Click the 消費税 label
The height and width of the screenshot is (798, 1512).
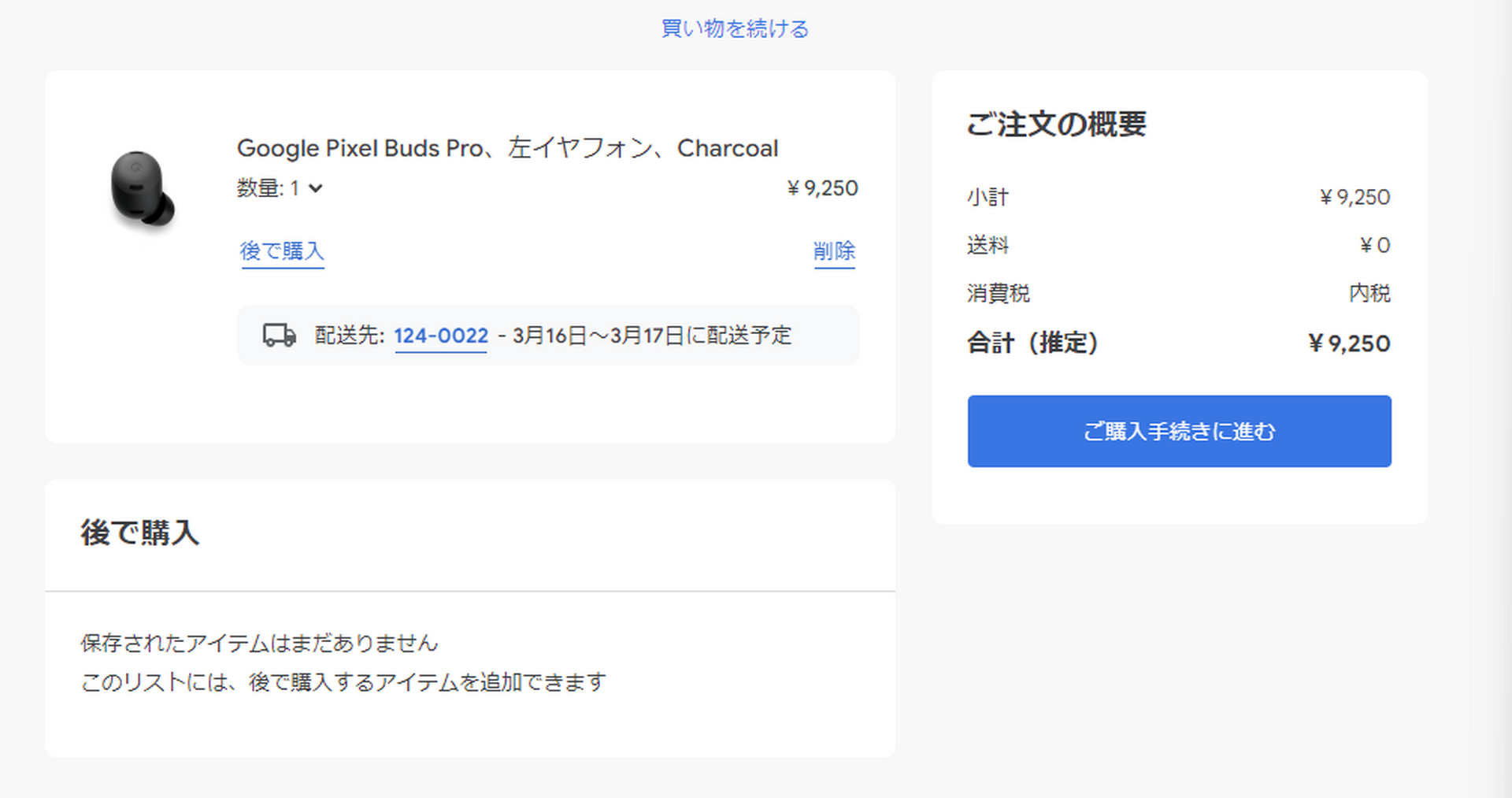998,293
